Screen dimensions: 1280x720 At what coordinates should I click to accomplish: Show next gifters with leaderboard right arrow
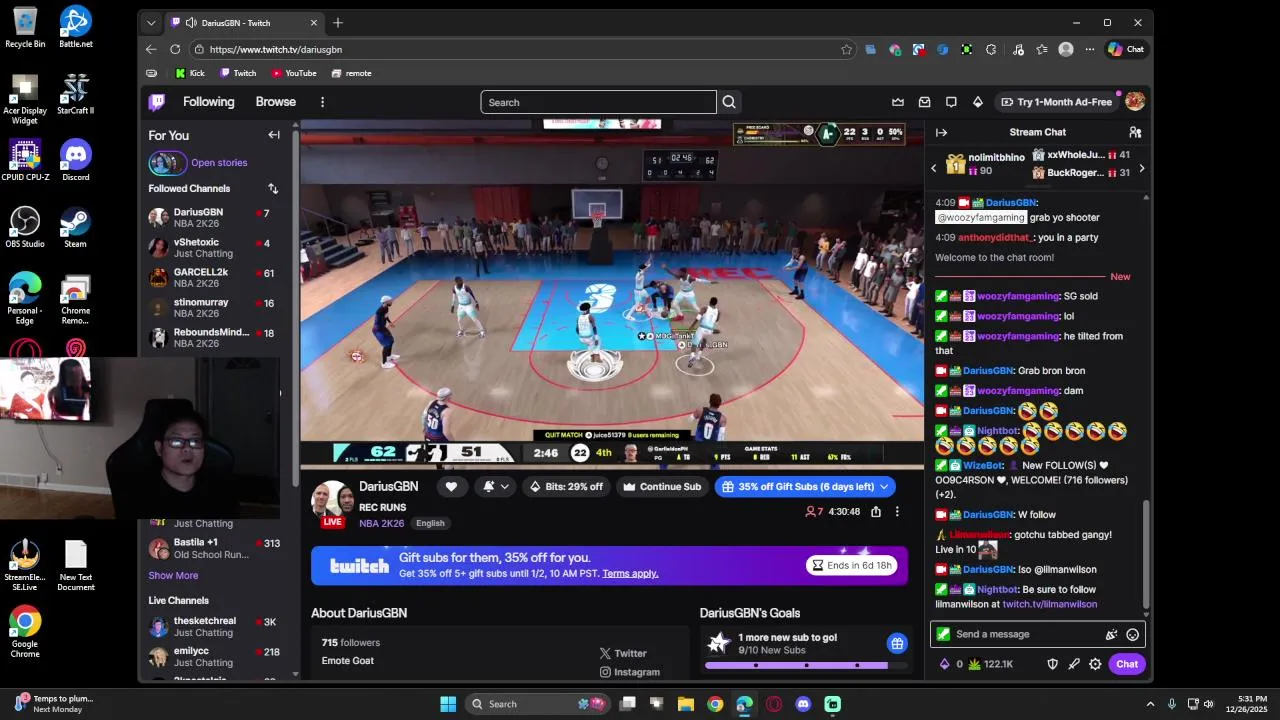click(x=1141, y=168)
